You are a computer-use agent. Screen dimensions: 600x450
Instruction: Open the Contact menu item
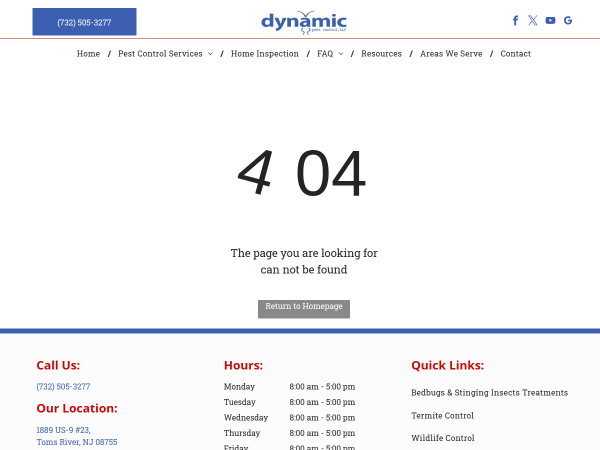pos(515,54)
